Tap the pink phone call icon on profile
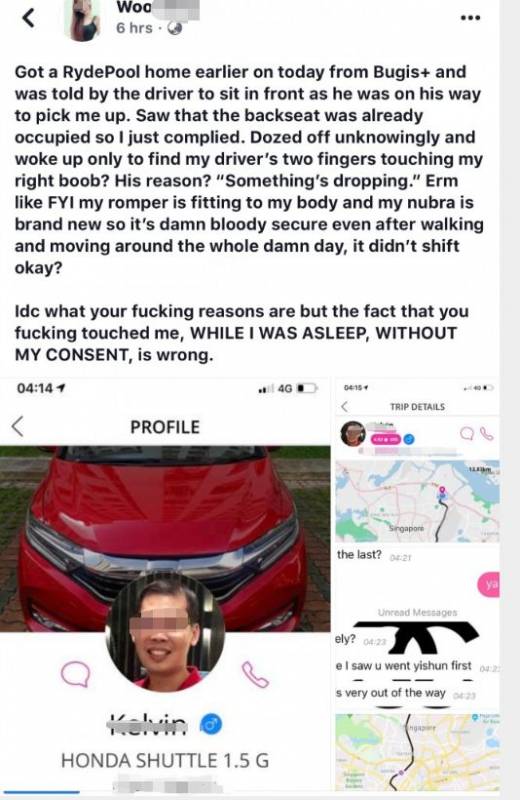This screenshot has width=520, height=800. click(255, 674)
